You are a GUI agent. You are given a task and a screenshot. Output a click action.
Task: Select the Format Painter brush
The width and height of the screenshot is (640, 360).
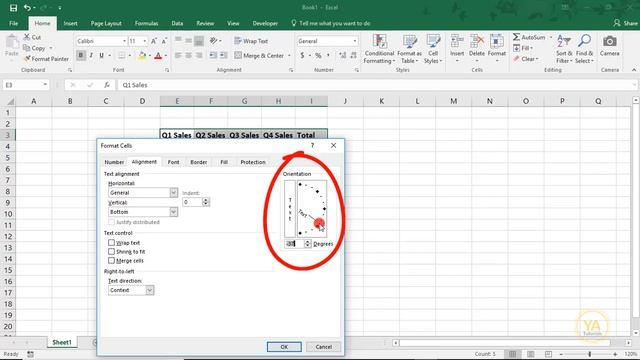[x=27, y=59]
